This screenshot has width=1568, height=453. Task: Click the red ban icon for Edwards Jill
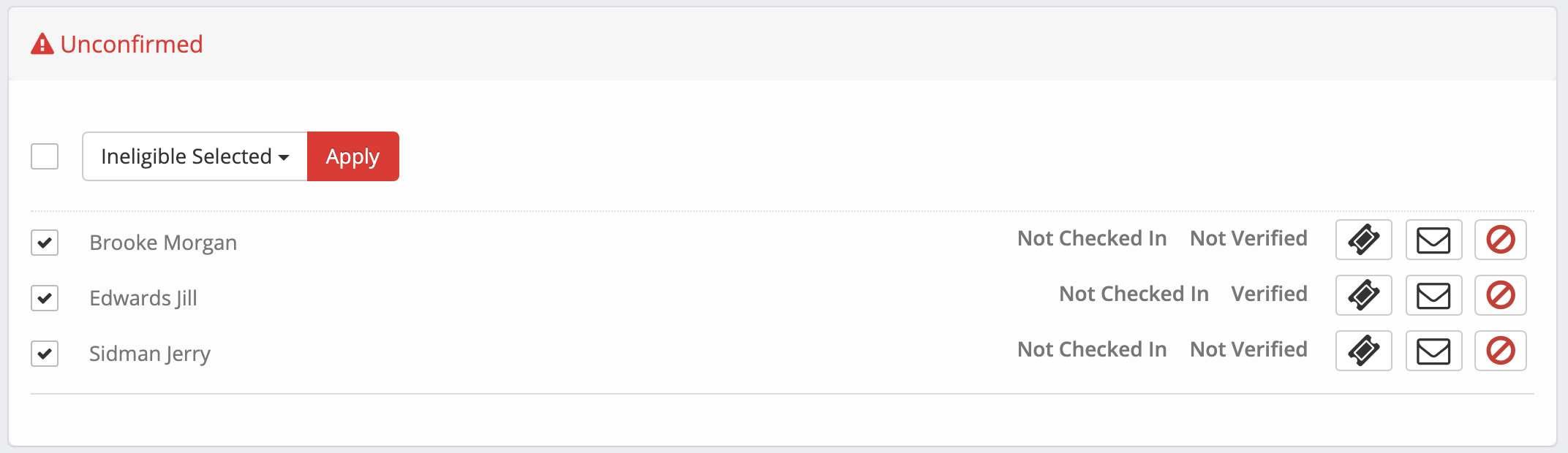1500,295
